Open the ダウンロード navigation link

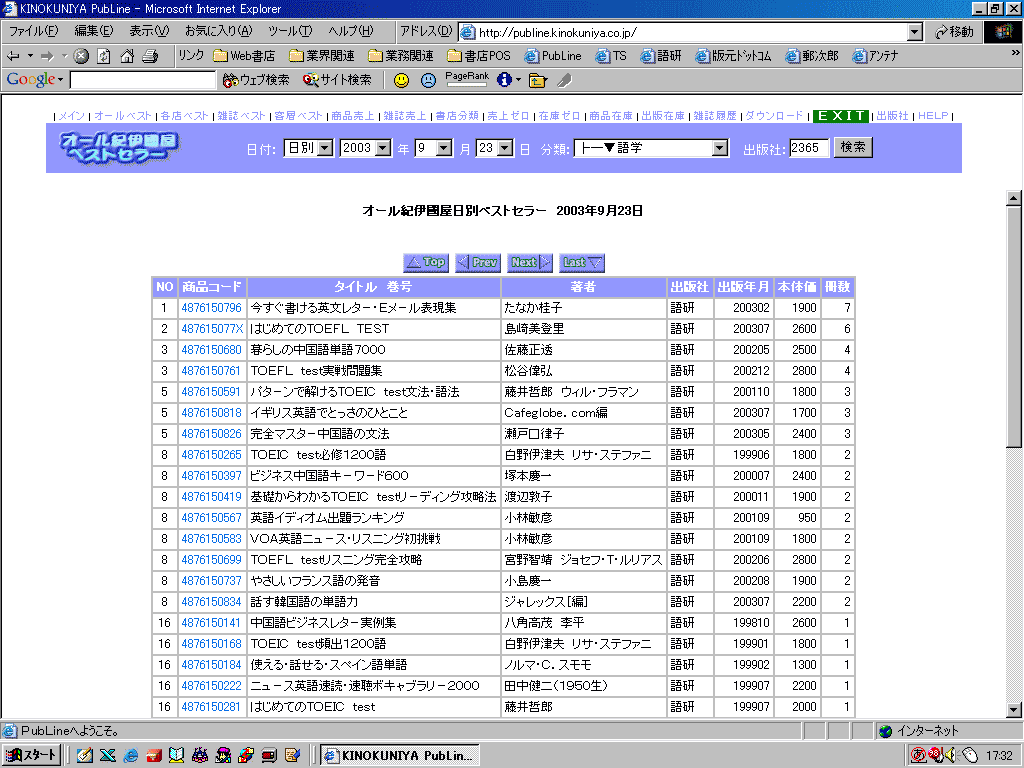pyautogui.click(x=774, y=116)
